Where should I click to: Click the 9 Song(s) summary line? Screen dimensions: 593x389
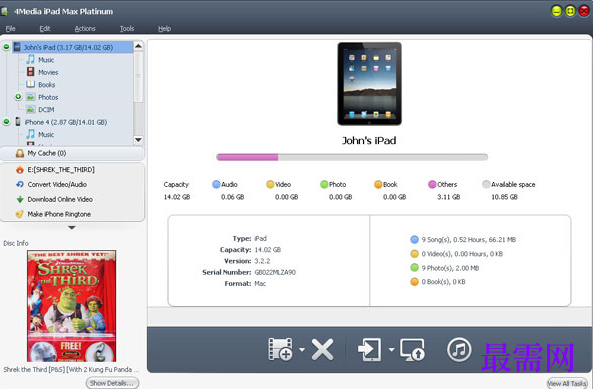(x=463, y=239)
